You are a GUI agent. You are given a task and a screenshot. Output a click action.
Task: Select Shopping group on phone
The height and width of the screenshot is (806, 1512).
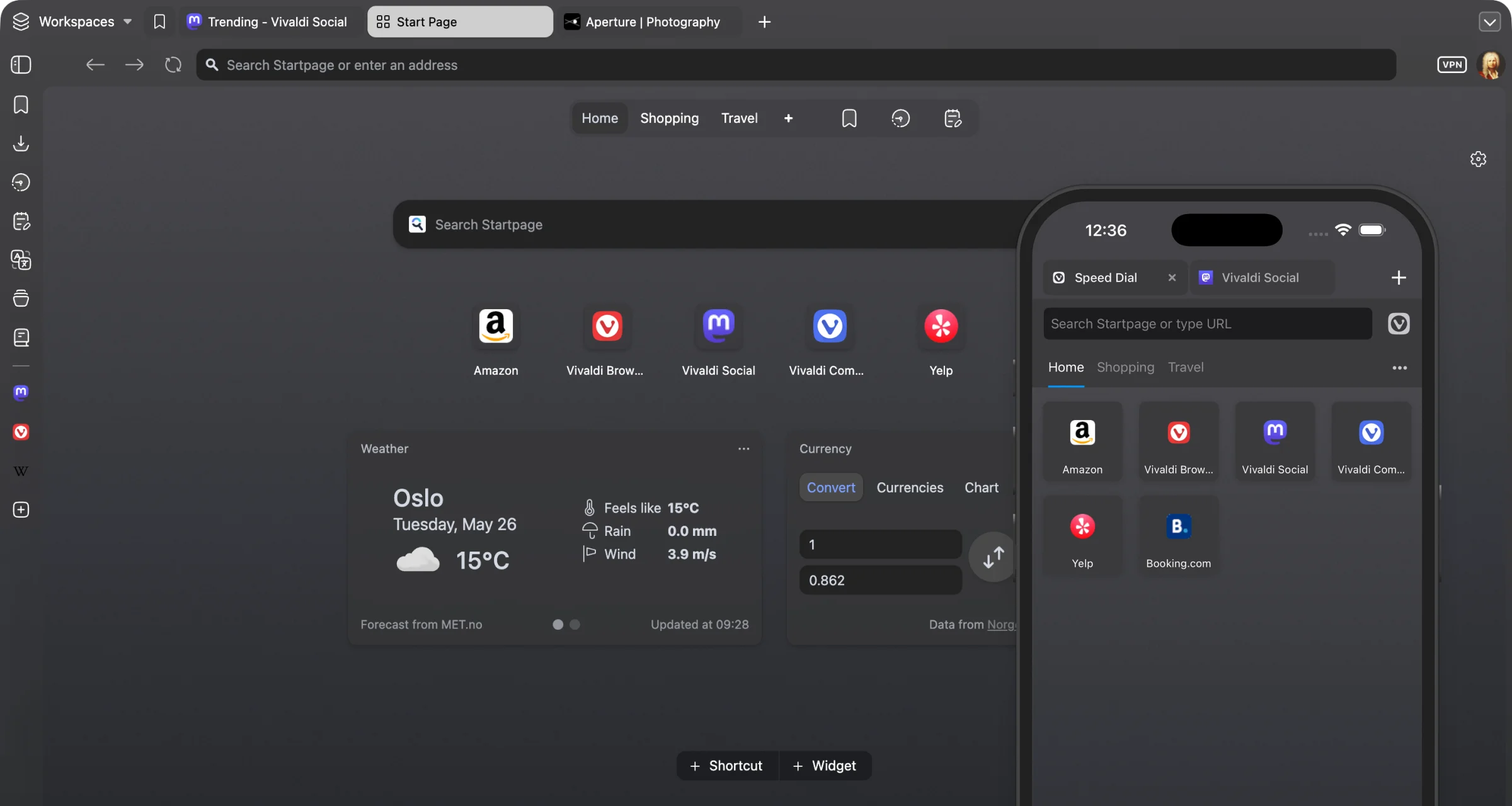pos(1125,367)
